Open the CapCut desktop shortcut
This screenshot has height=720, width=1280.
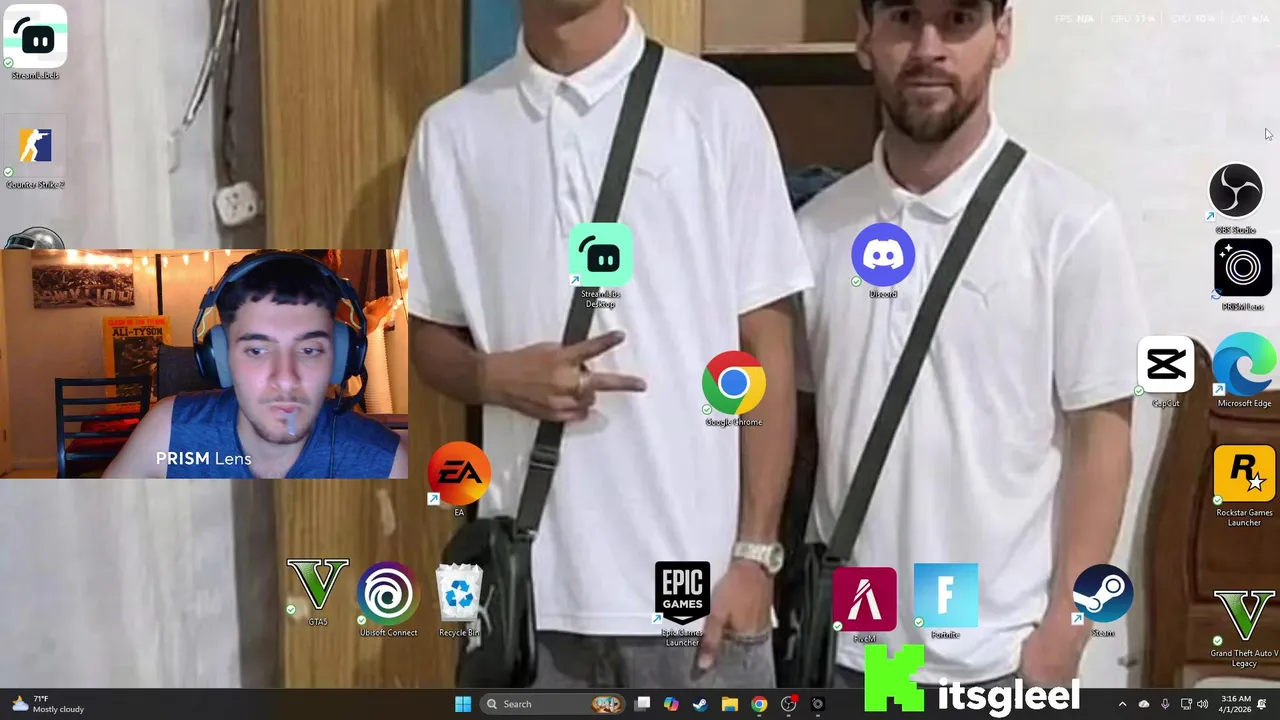click(1166, 372)
